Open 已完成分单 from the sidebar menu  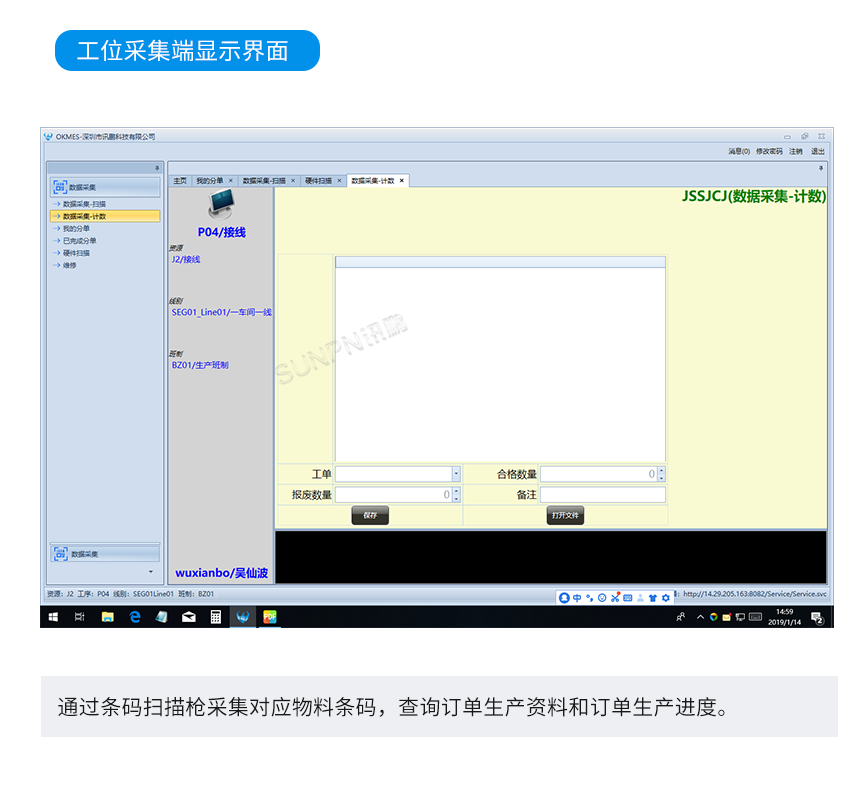click(x=80, y=238)
